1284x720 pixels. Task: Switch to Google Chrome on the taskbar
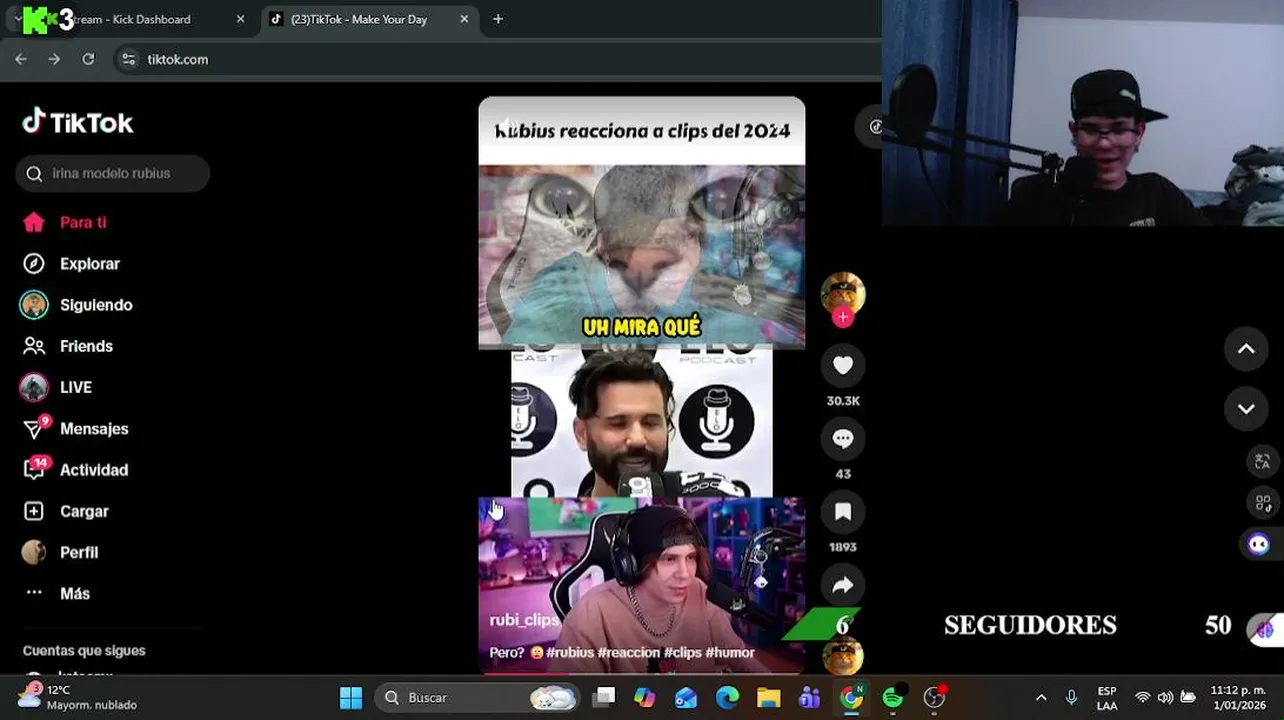[851, 697]
